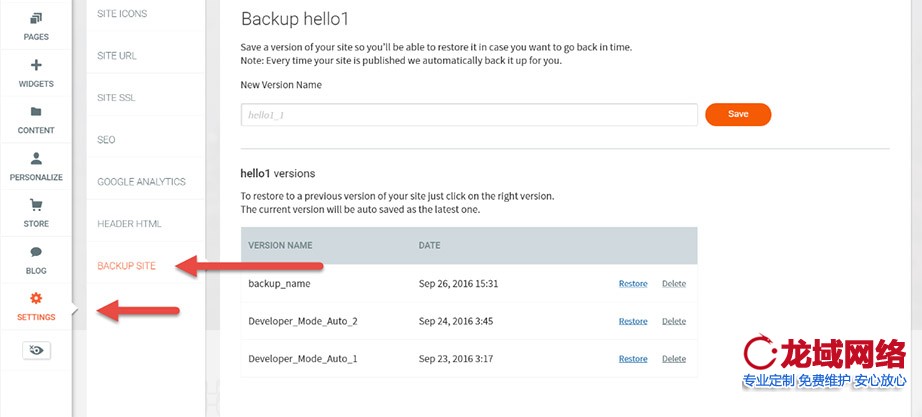Restore the backup_name version

[x=633, y=284]
